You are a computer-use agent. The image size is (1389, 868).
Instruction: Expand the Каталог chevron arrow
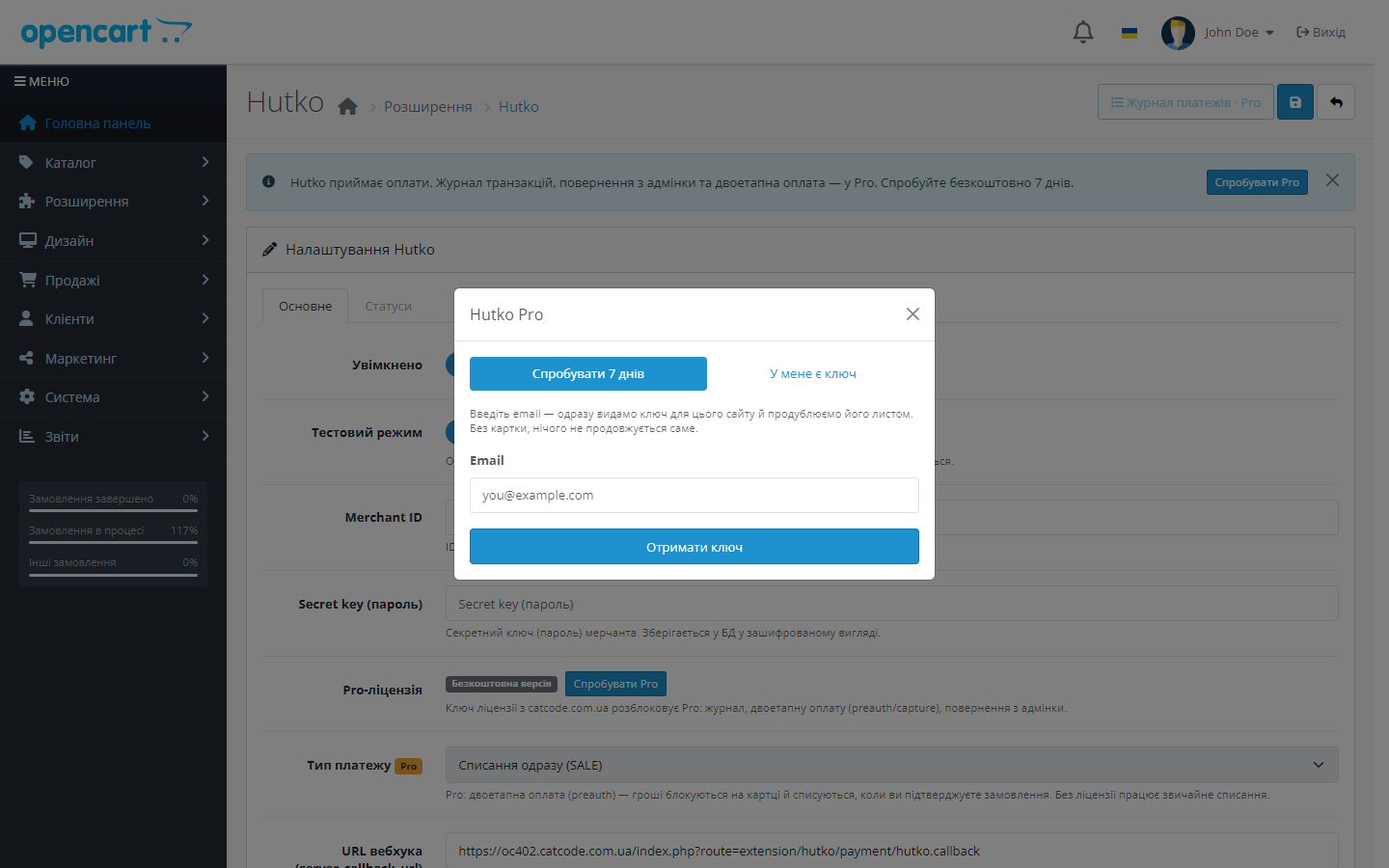[205, 162]
